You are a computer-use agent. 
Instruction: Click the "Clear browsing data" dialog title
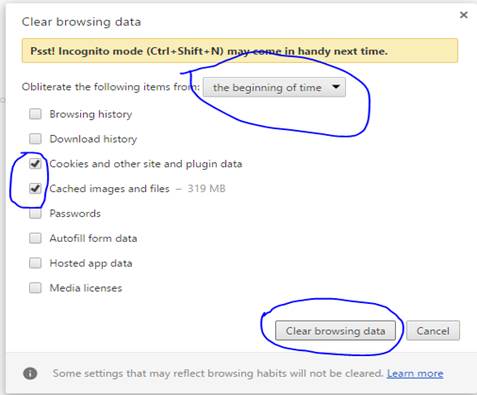81,22
